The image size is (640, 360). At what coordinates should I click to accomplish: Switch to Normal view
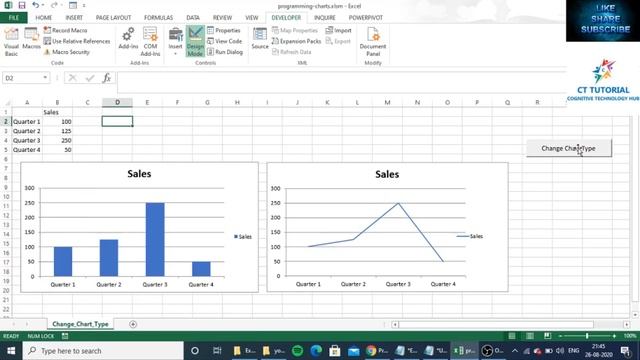pyautogui.click(x=512, y=336)
